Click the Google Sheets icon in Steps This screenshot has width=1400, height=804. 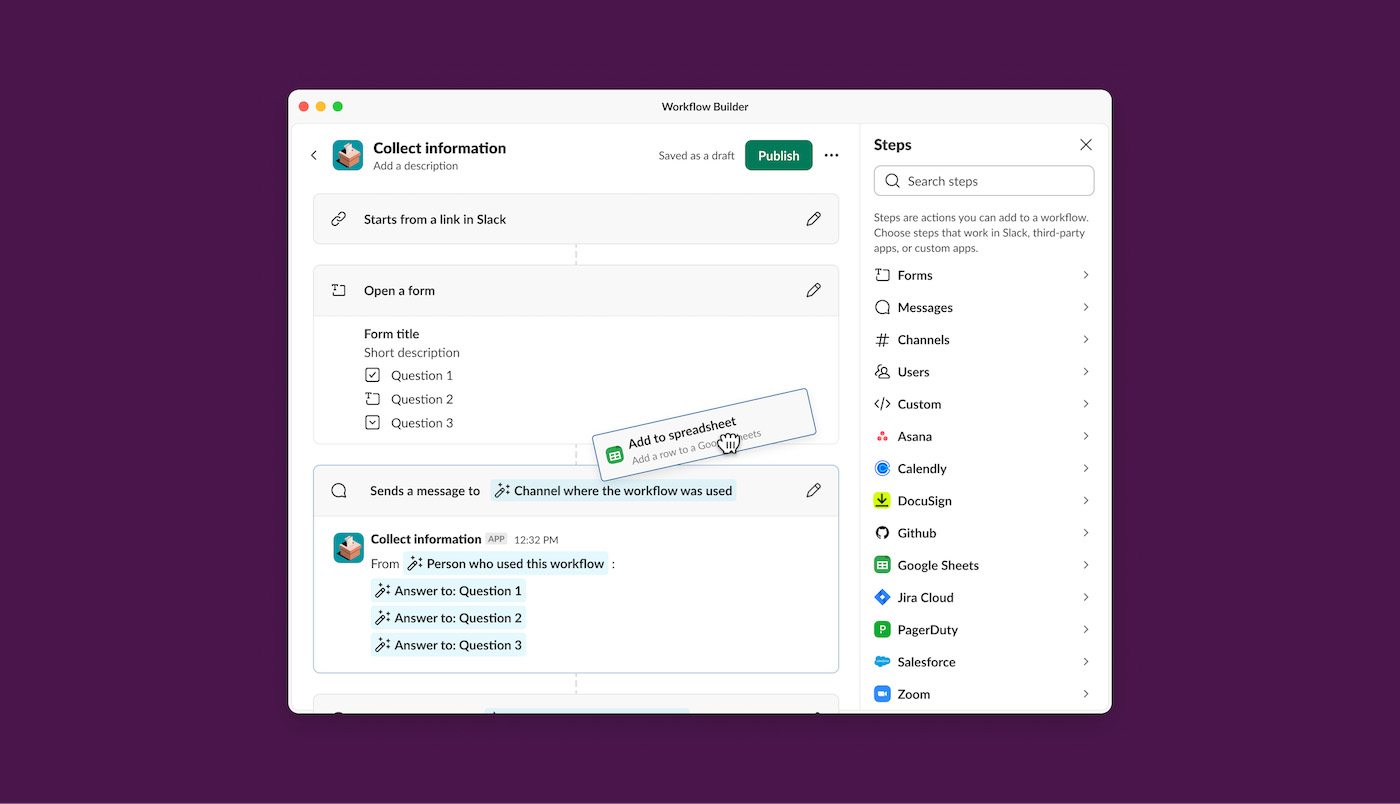882,565
